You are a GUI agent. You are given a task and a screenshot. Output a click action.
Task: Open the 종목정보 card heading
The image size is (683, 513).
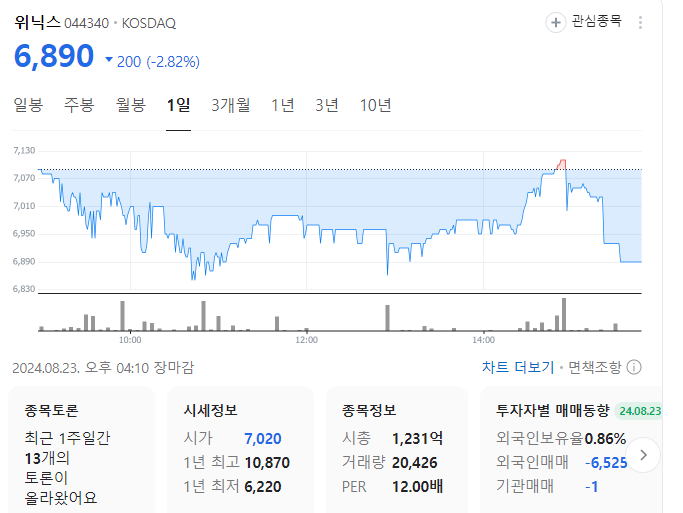coord(369,410)
